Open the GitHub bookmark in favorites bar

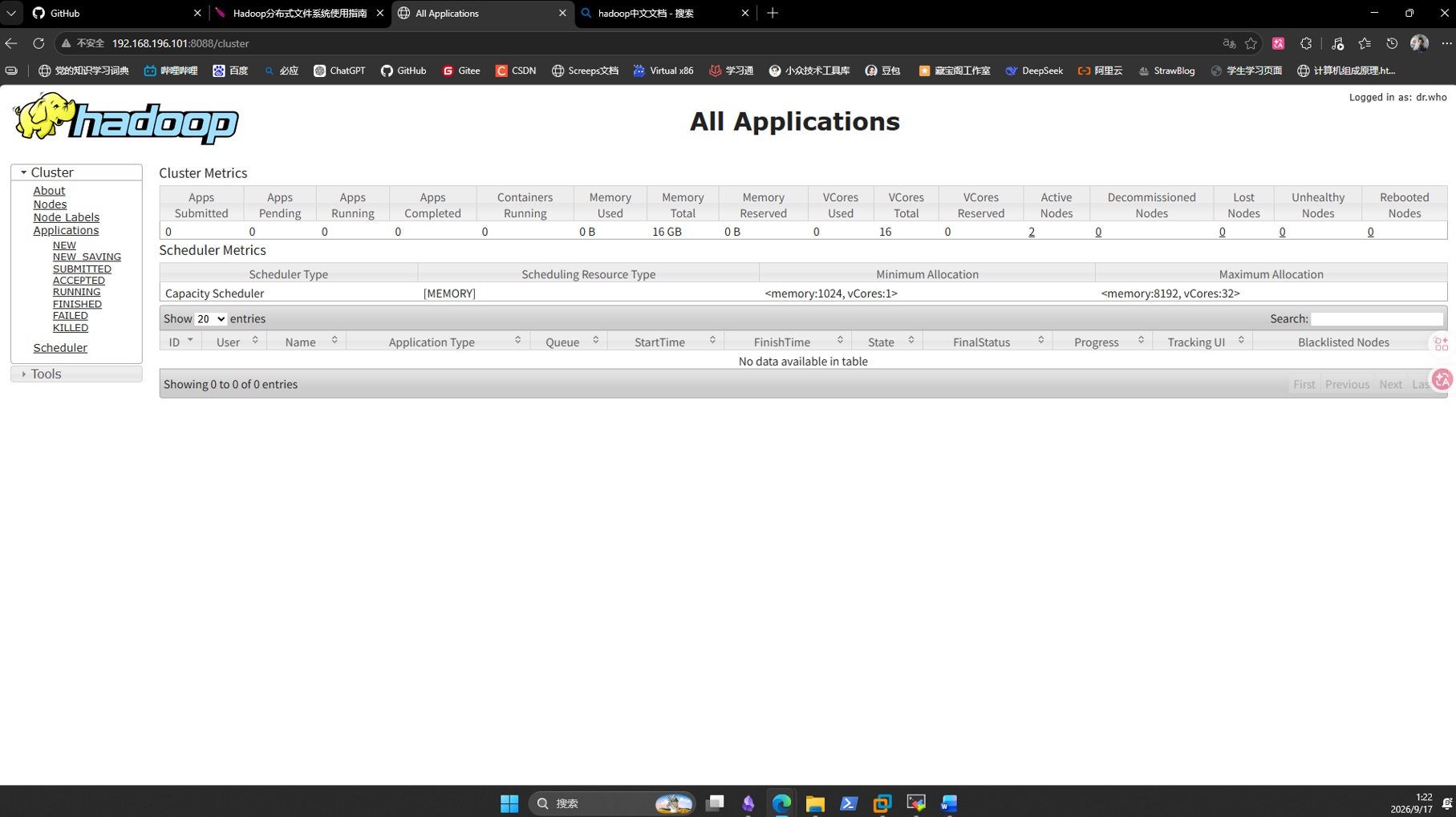point(404,71)
